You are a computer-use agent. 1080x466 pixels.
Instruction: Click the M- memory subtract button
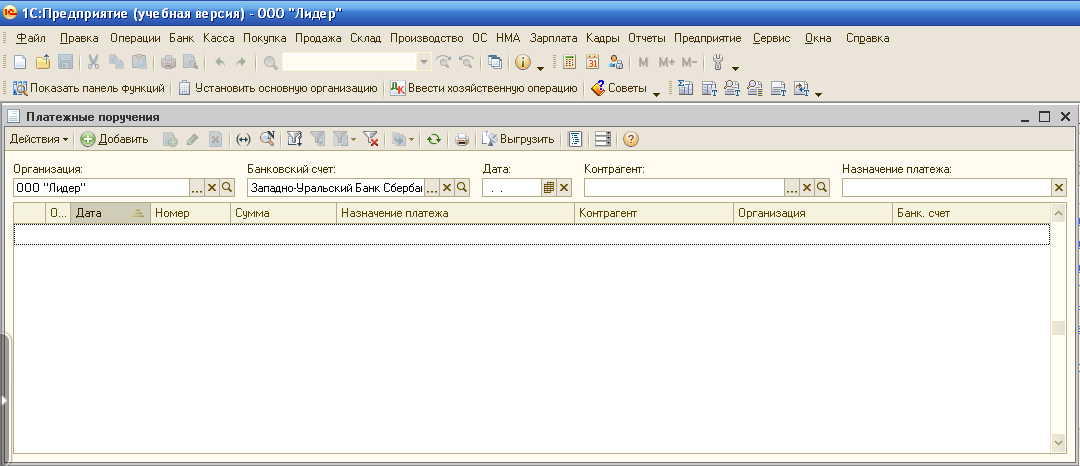(689, 63)
